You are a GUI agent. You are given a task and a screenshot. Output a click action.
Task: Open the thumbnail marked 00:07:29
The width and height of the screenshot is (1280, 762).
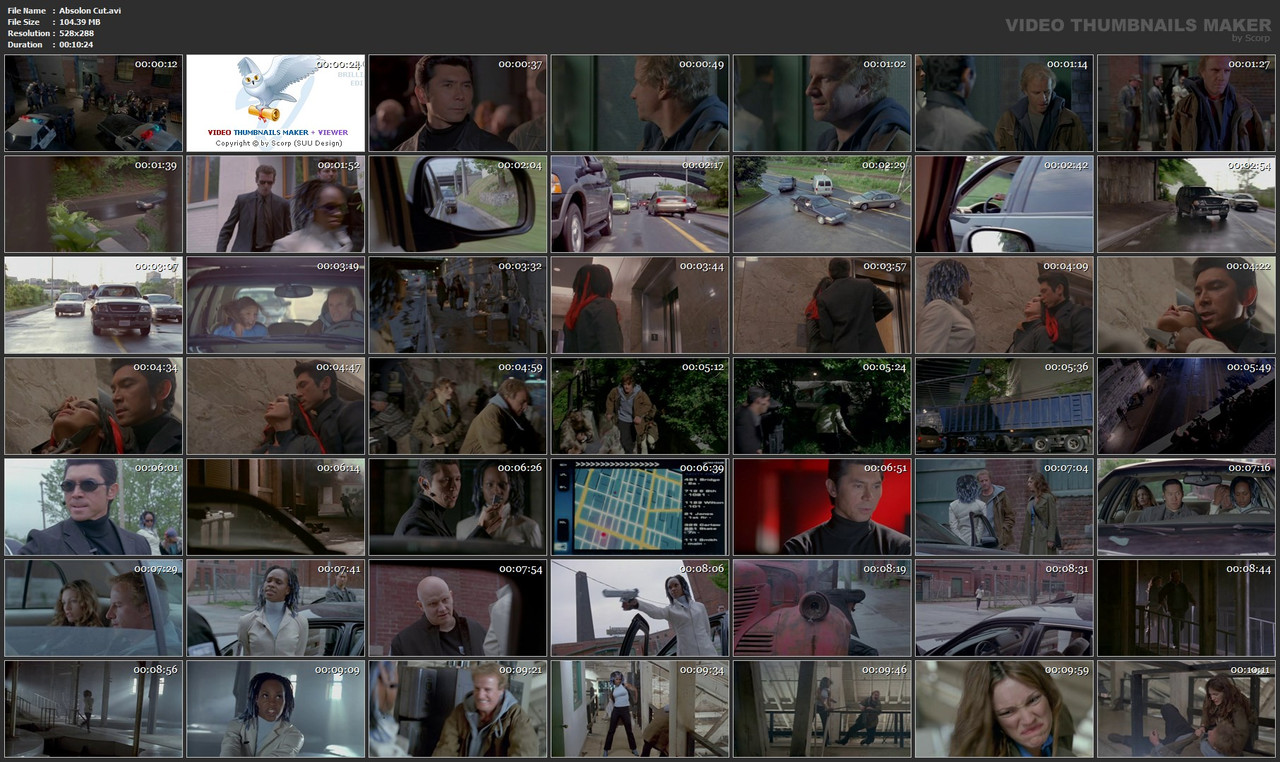(94, 608)
